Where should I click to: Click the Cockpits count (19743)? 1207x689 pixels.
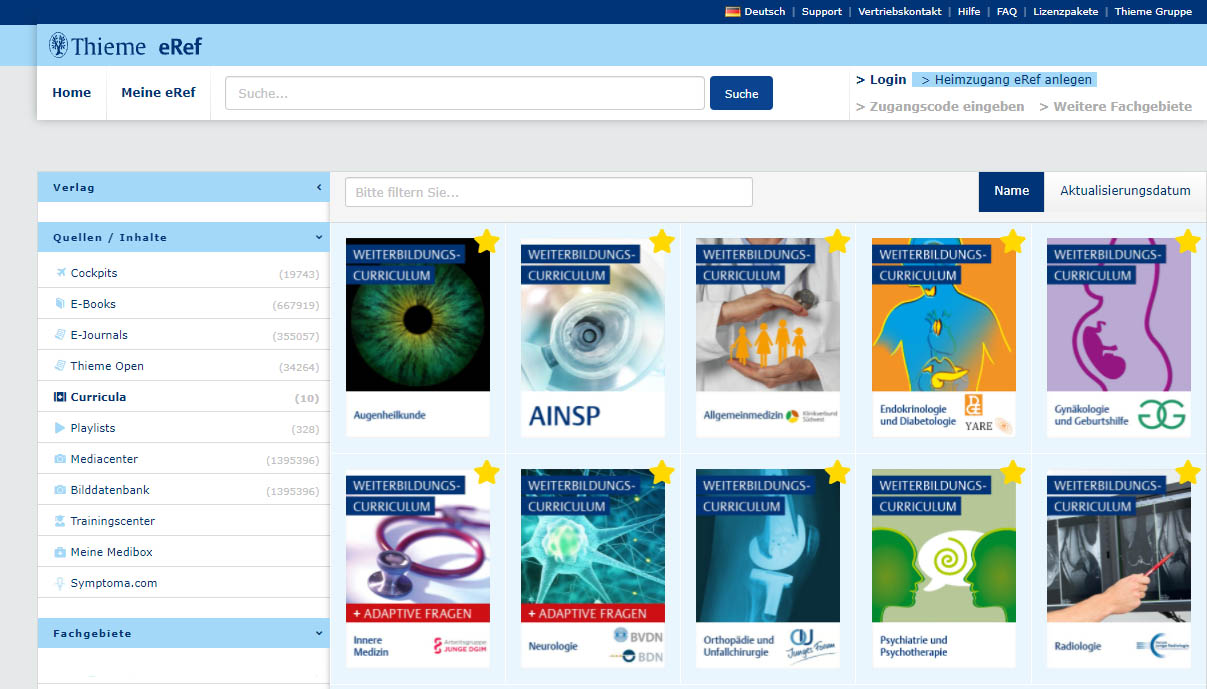pos(299,274)
